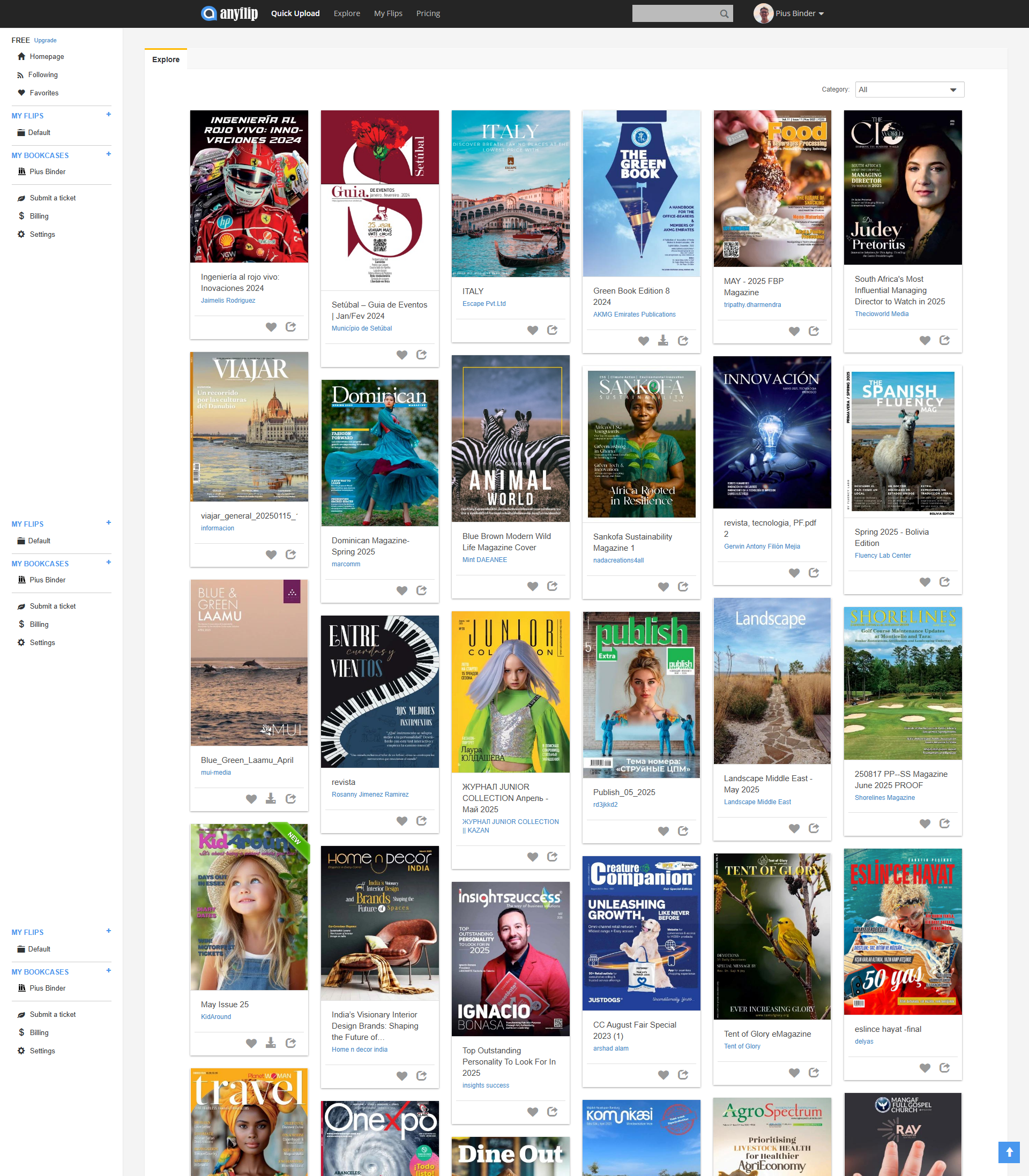The image size is (1029, 1176).
Task: Heart the Sankofa Sustainability Magazine 1 flipbook
Action: pos(662,586)
